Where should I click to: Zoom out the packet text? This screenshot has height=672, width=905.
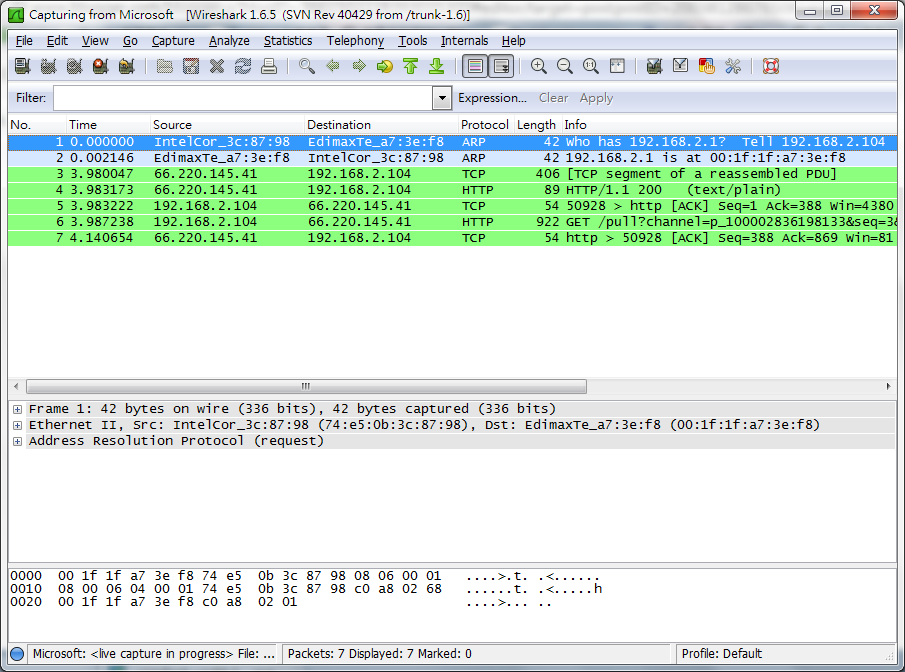pos(564,66)
